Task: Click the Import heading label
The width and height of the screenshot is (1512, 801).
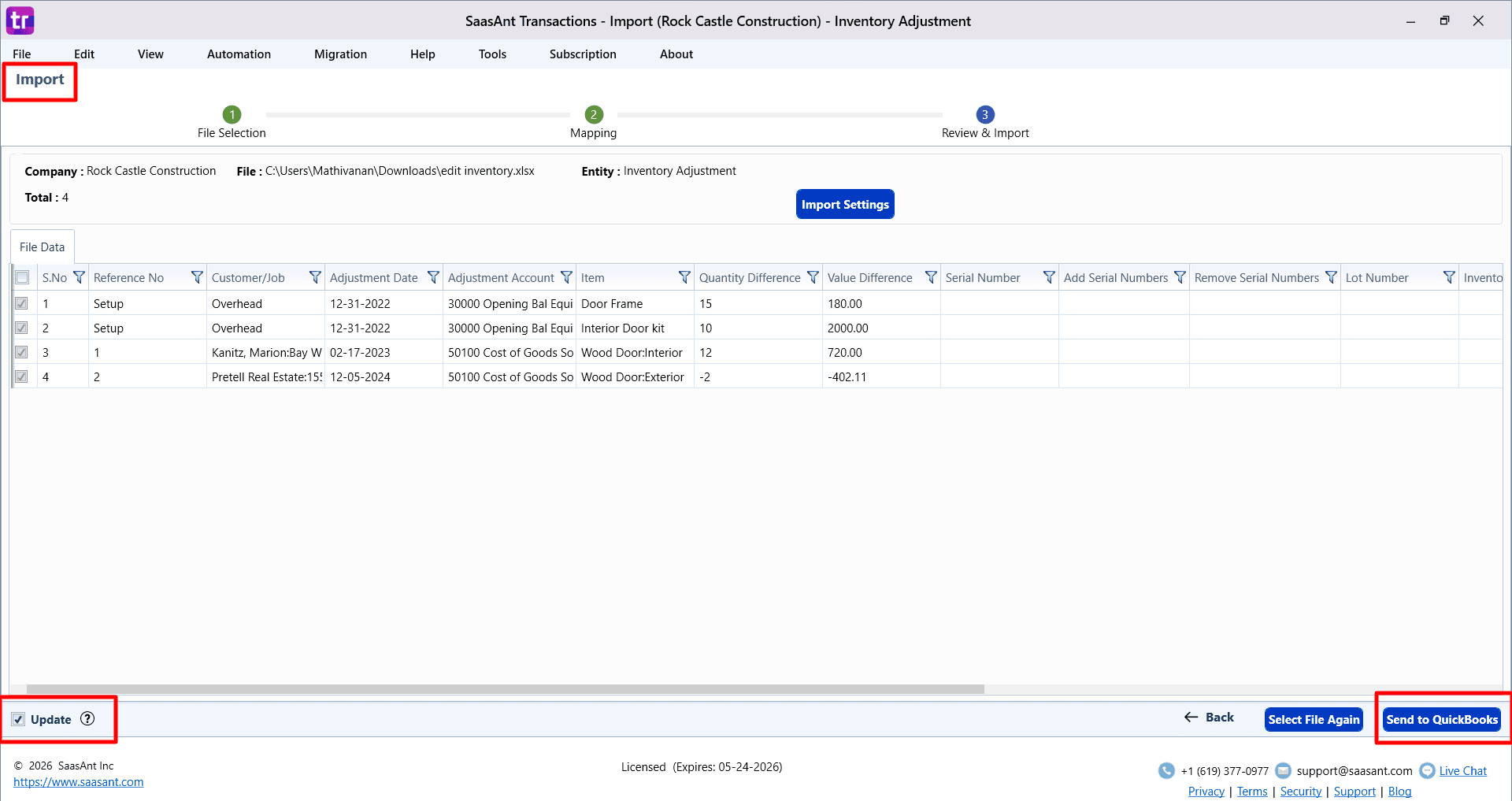Action: [x=40, y=80]
